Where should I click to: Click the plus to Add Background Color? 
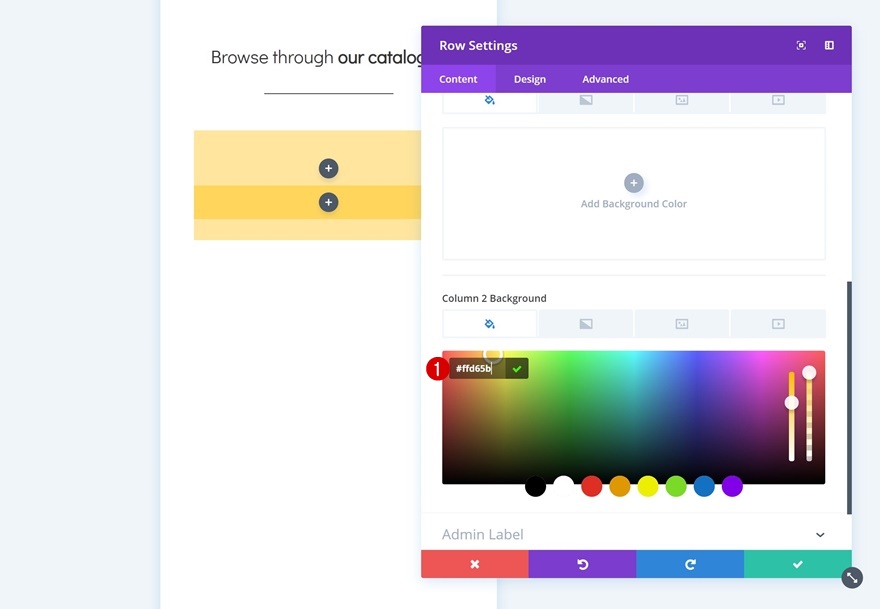634,183
